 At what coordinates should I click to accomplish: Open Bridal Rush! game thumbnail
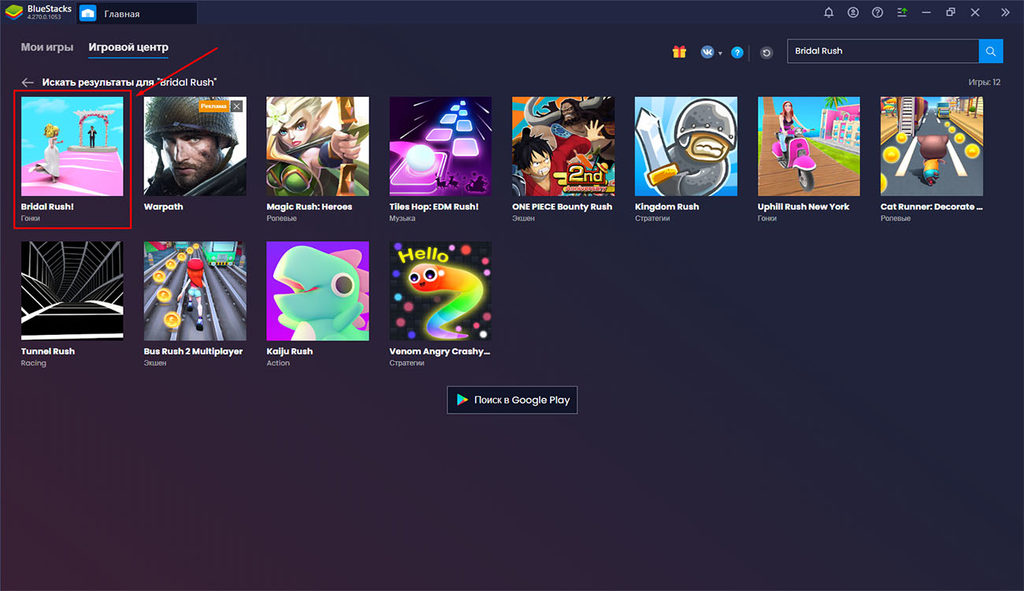pos(72,146)
